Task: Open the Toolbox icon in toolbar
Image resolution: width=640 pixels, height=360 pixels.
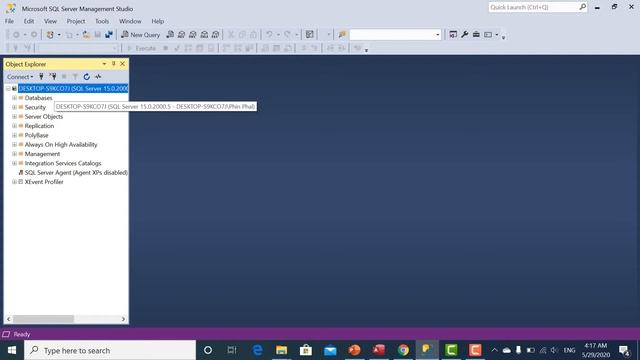Action: coord(476,35)
